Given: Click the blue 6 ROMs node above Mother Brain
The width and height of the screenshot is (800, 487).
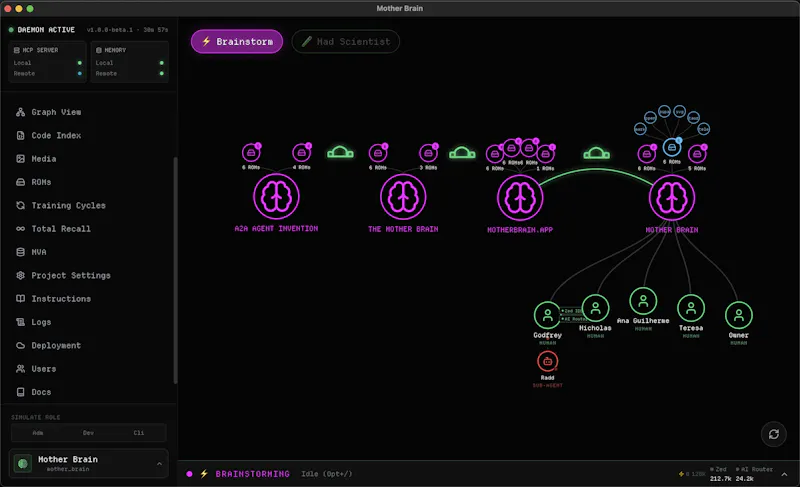Looking at the screenshot, I should (672, 148).
